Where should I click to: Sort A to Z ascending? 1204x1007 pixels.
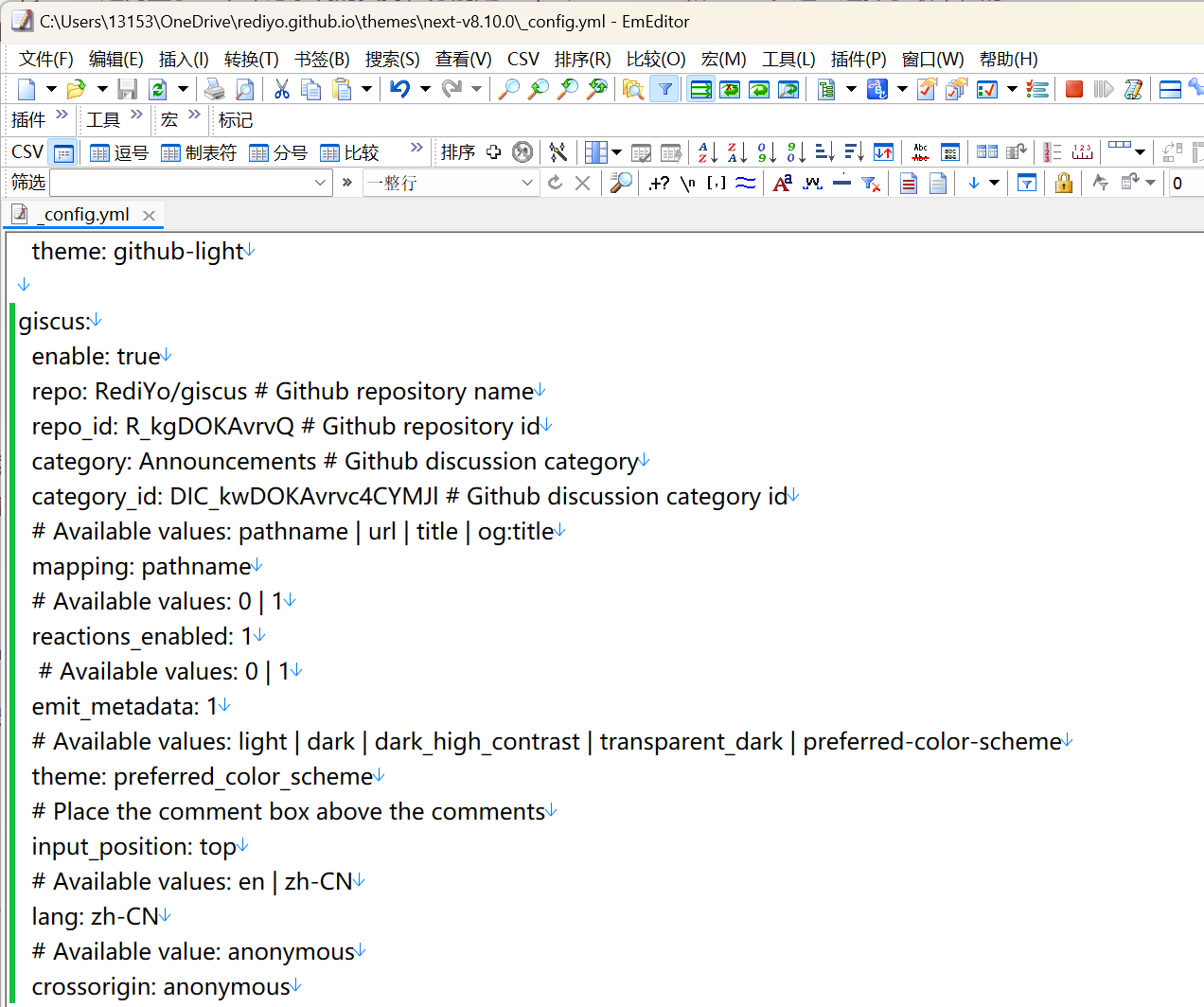coord(707,152)
